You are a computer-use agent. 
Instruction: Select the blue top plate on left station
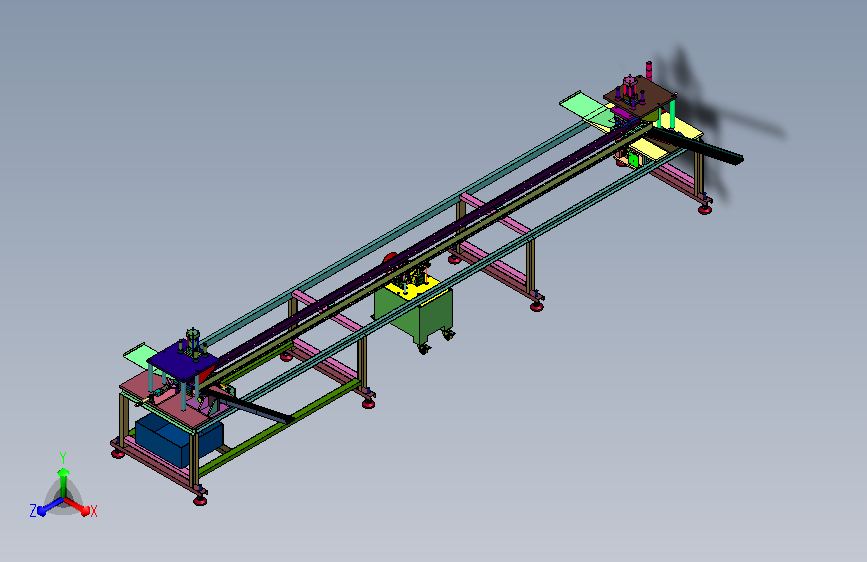[x=181, y=362]
